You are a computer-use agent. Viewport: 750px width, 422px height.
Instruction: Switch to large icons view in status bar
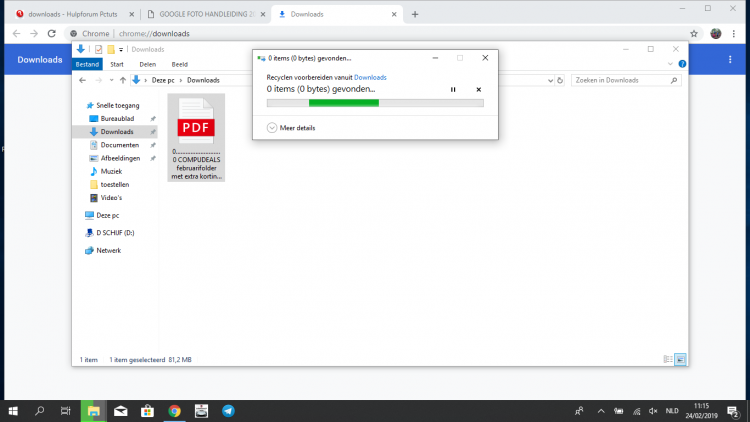tap(680, 359)
